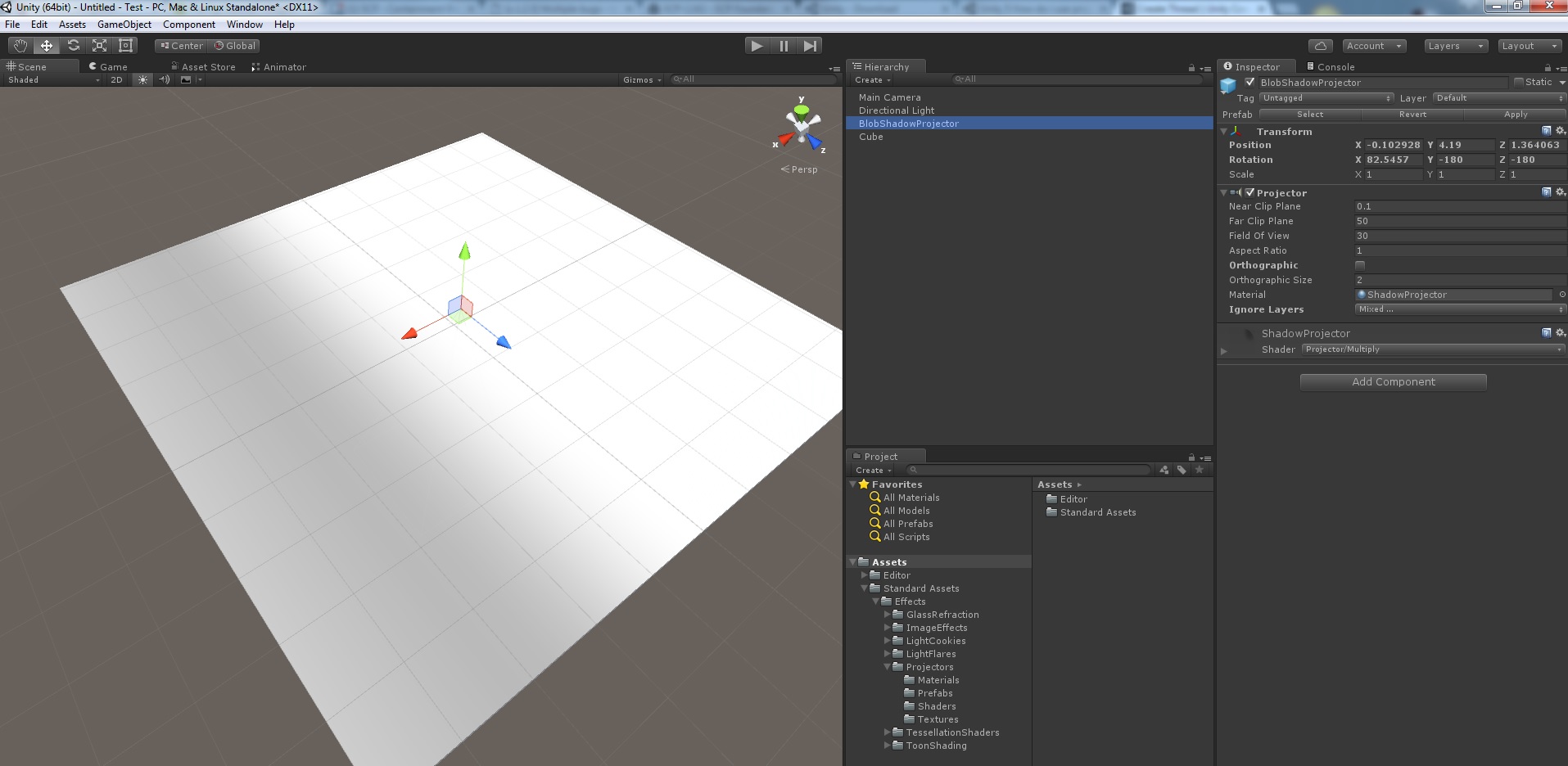1568x766 pixels.
Task: Open Transform component help icon
Action: (x=1547, y=131)
